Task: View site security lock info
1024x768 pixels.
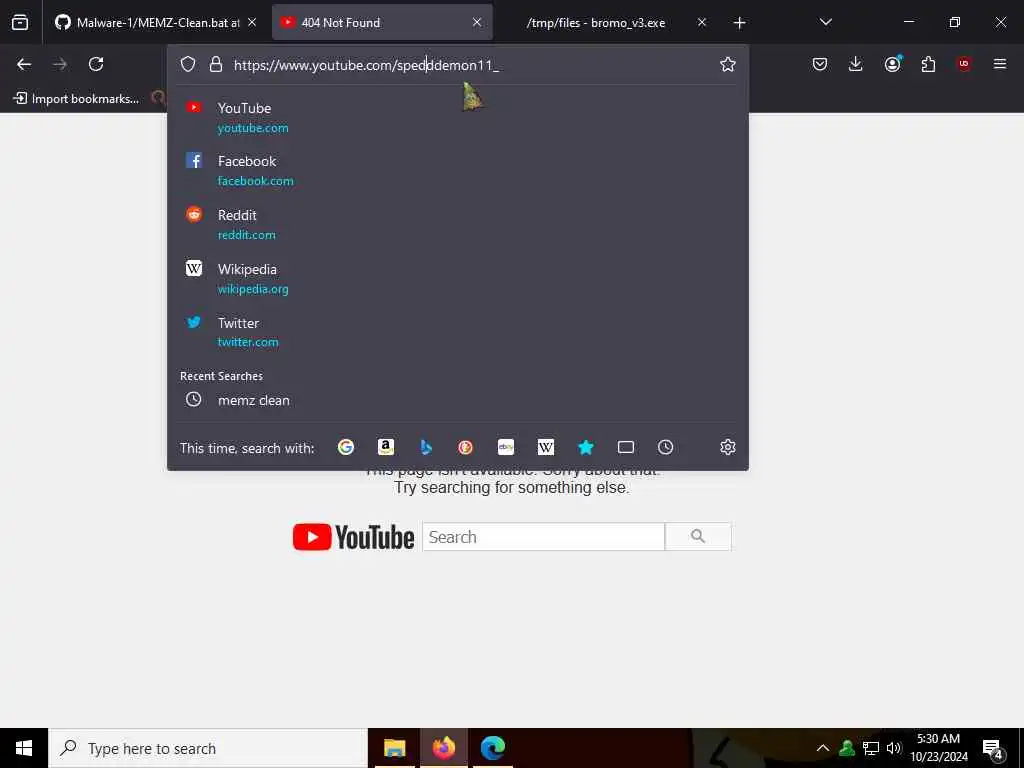Action: point(216,64)
